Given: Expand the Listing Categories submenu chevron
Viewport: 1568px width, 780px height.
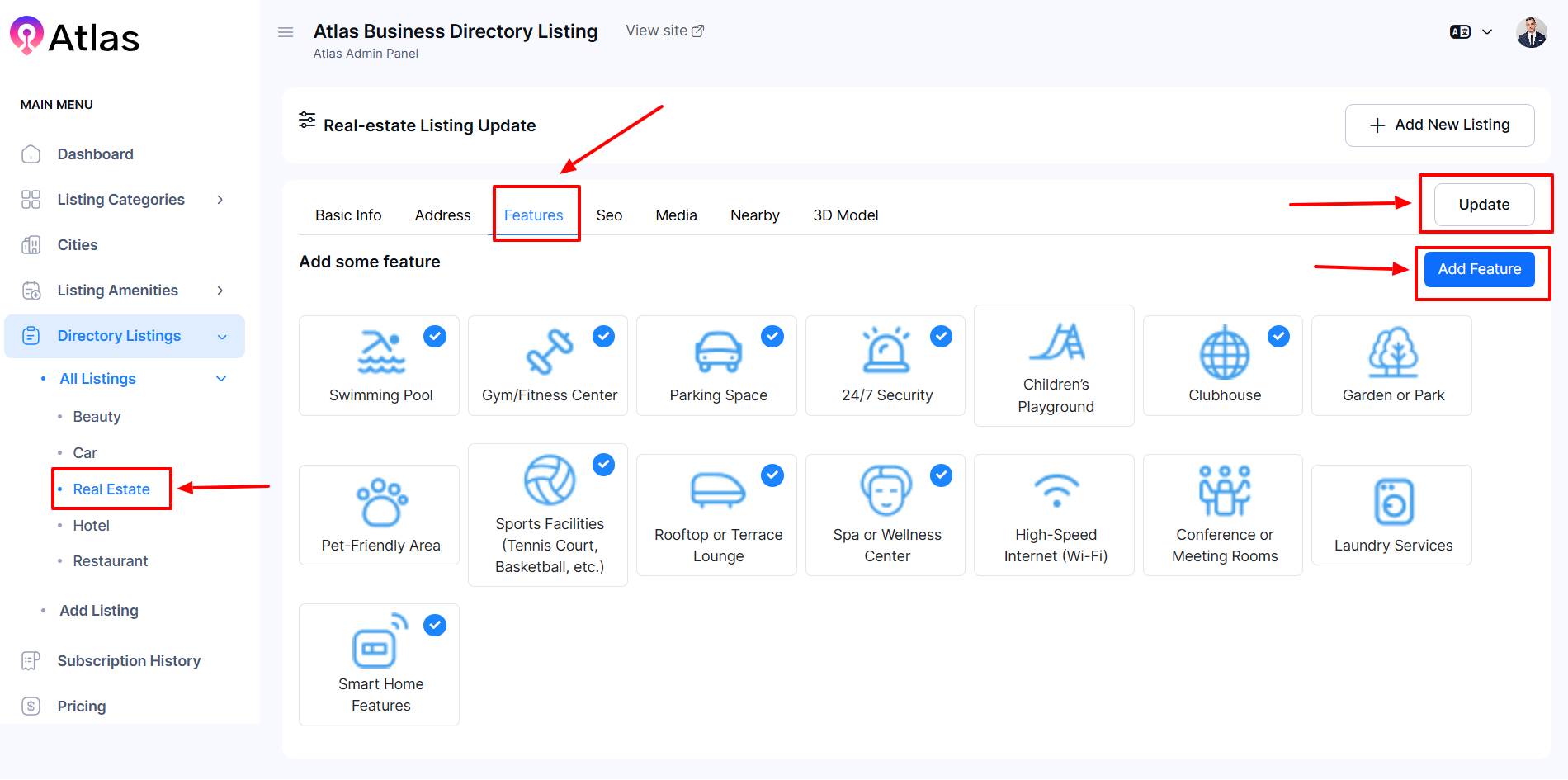Looking at the screenshot, I should (x=220, y=200).
